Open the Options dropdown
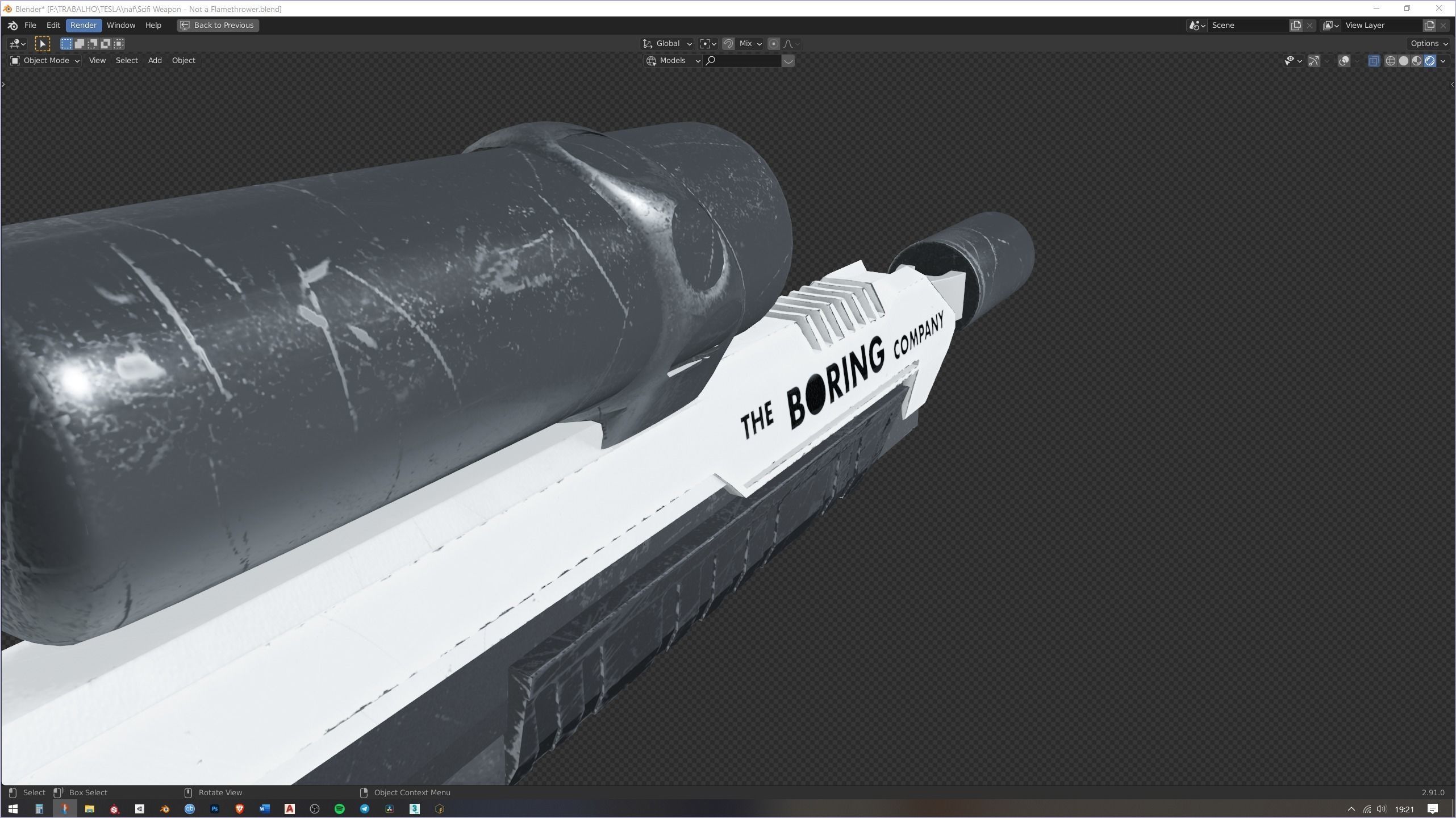1456x818 pixels. pos(1429,44)
